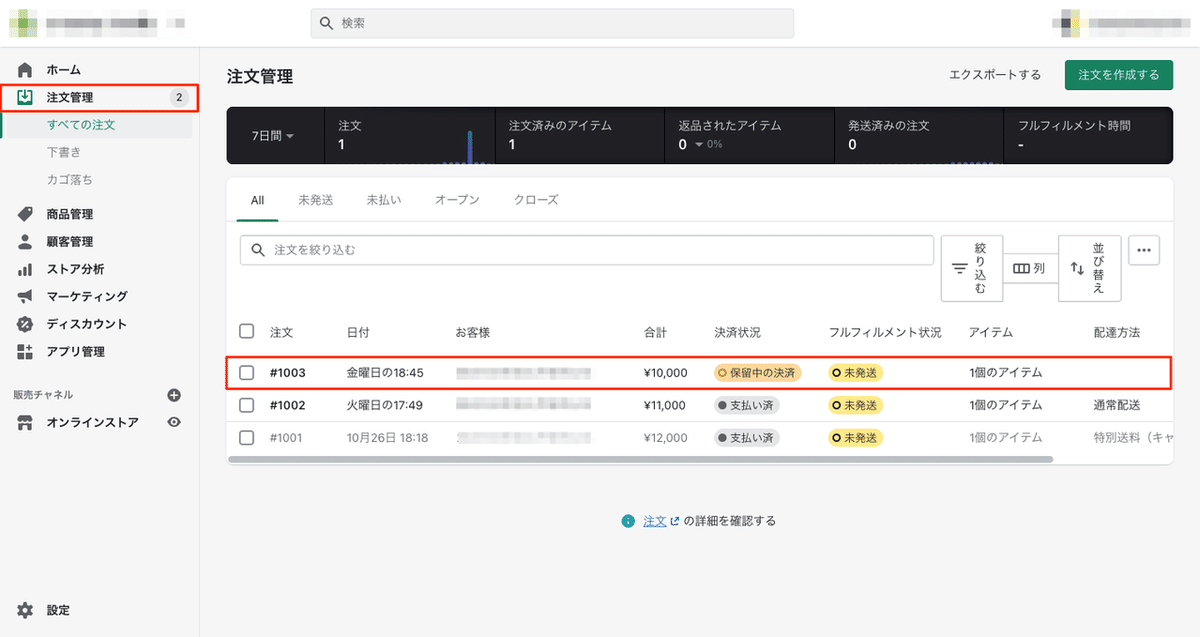Click the 注文管理 inbox icon in sidebar

tap(26, 97)
